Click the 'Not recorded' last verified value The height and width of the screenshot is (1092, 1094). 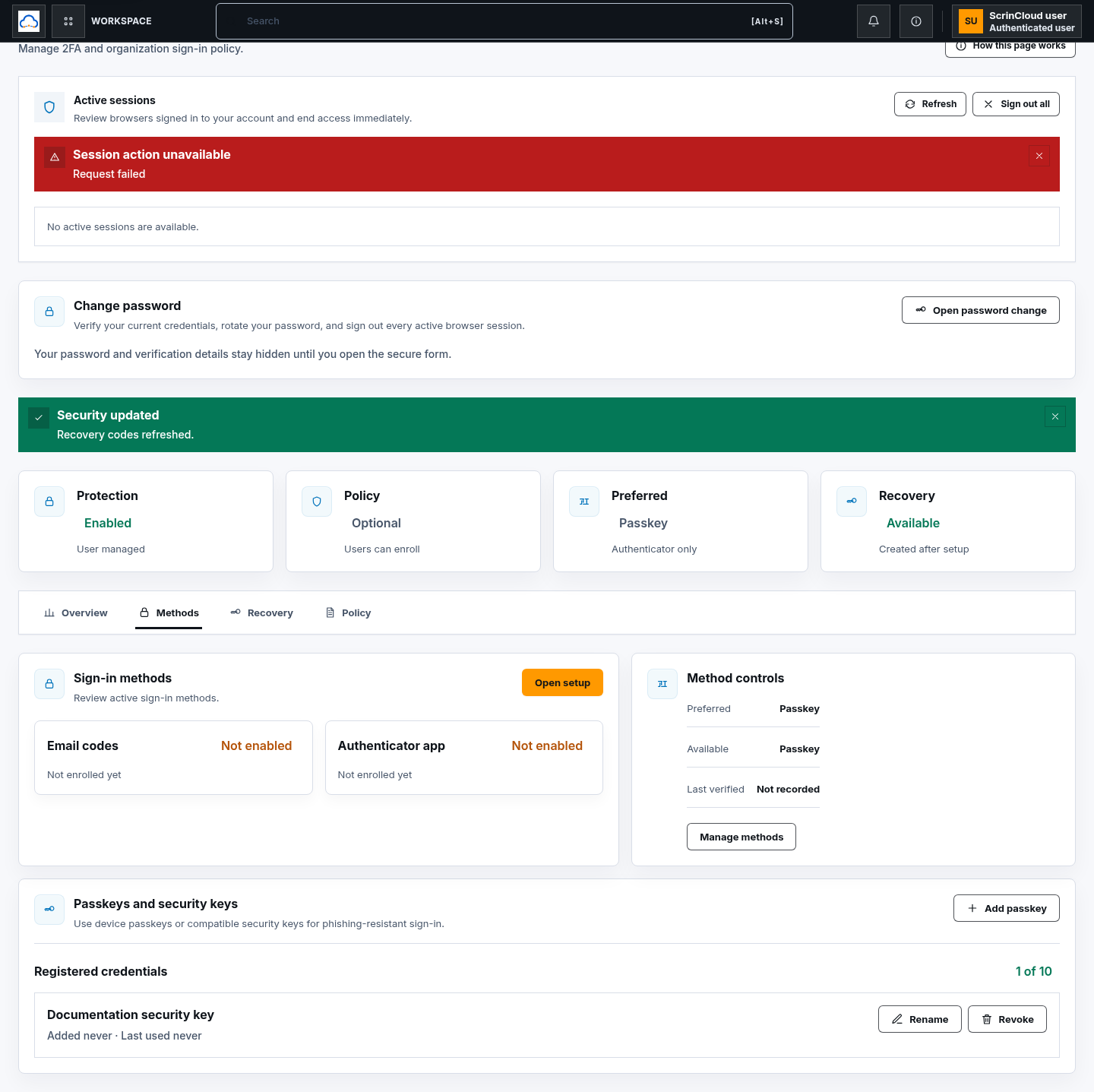coord(788,789)
